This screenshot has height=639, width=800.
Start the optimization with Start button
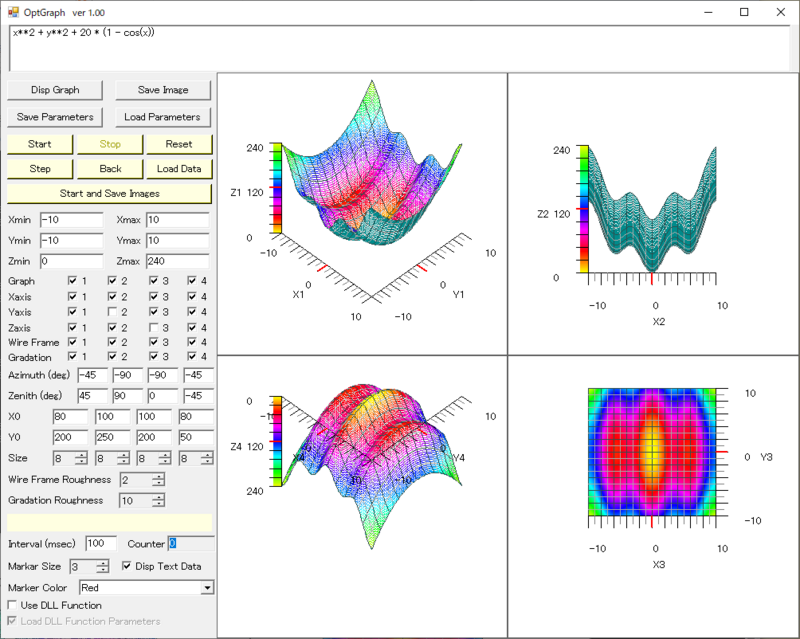tap(40, 144)
